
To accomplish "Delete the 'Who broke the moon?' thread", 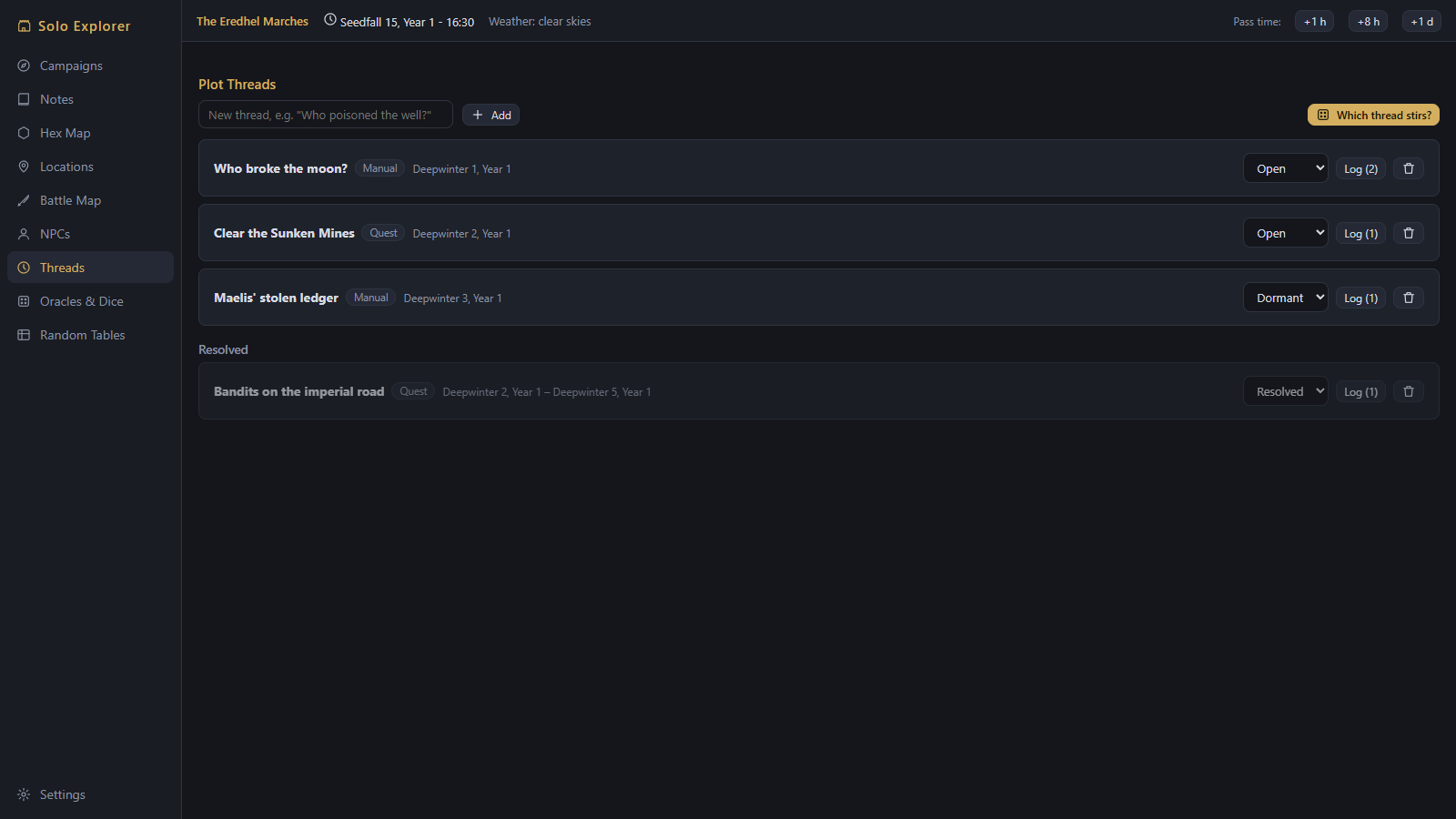I will point(1409,168).
